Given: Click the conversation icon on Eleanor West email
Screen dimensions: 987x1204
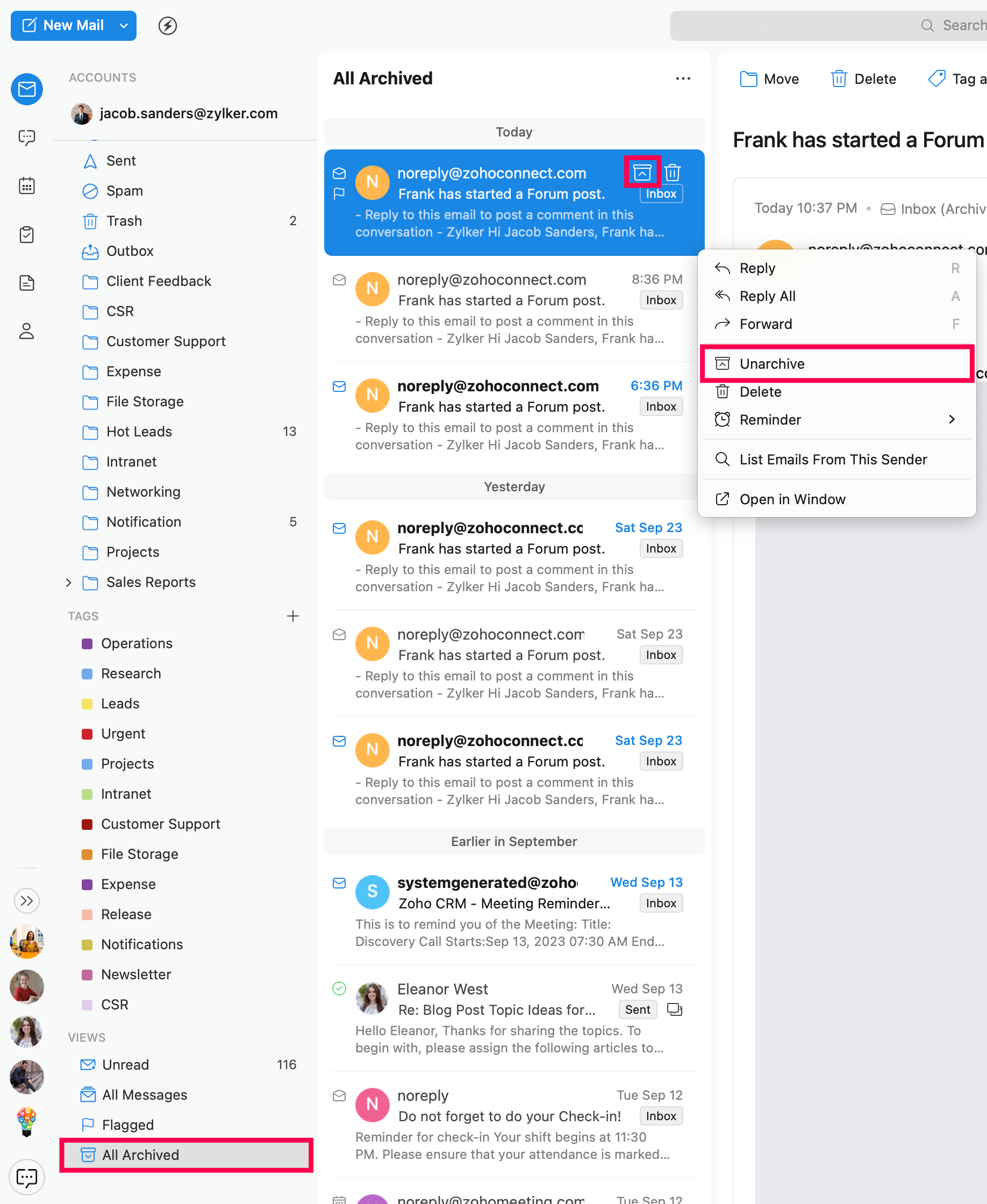Looking at the screenshot, I should (x=674, y=1009).
